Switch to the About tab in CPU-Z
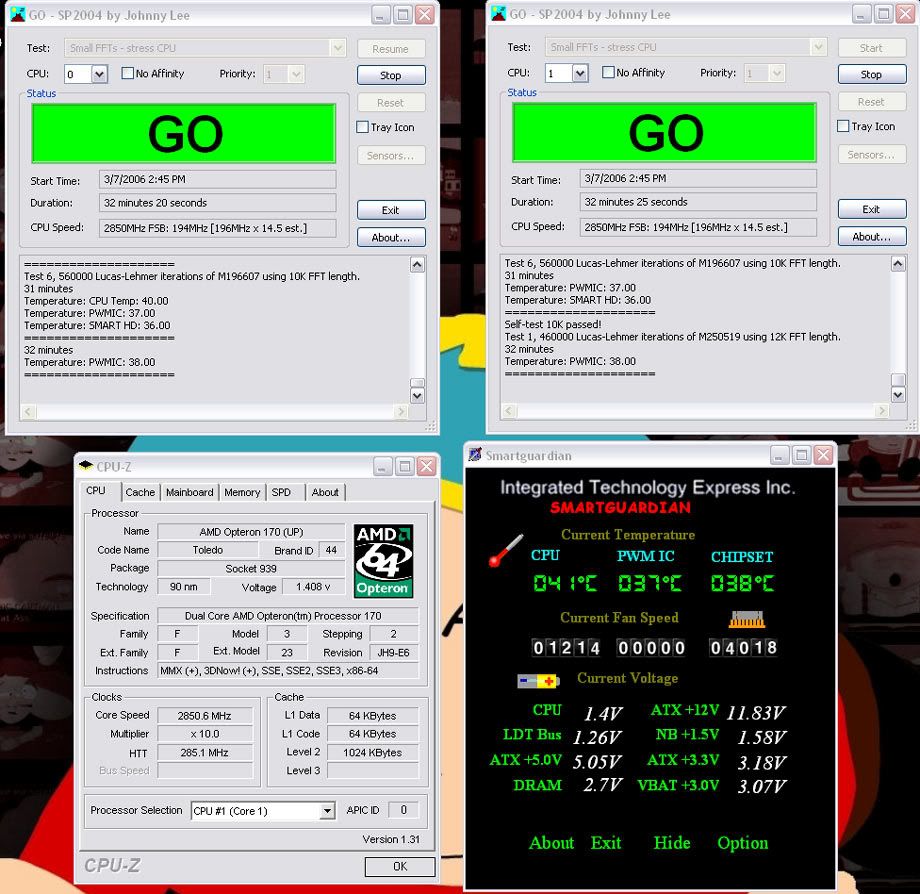920x894 pixels. (325, 492)
